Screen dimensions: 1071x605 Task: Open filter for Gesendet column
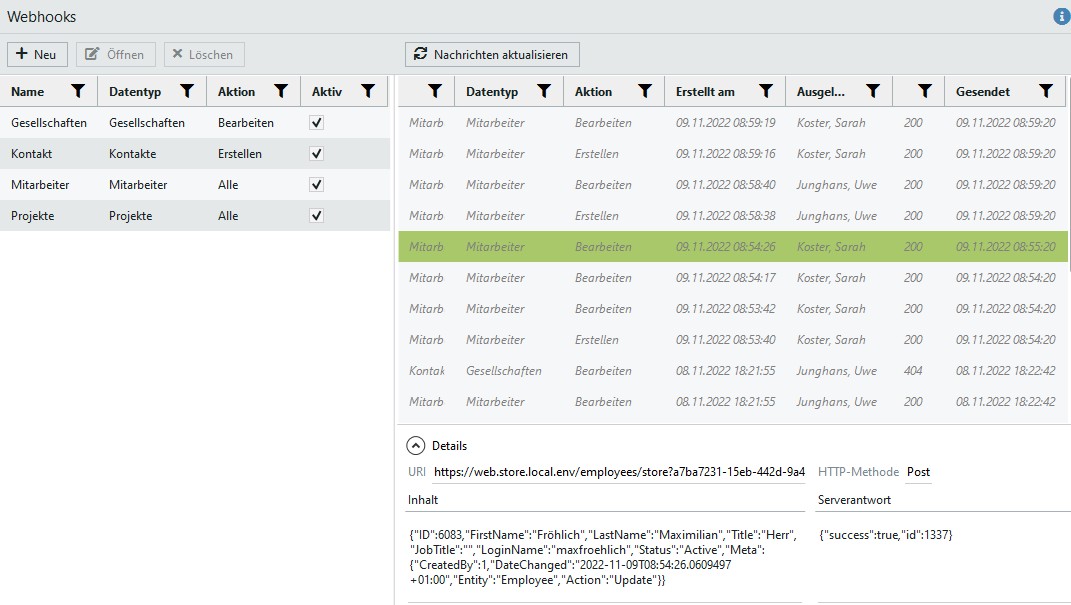tap(1046, 91)
